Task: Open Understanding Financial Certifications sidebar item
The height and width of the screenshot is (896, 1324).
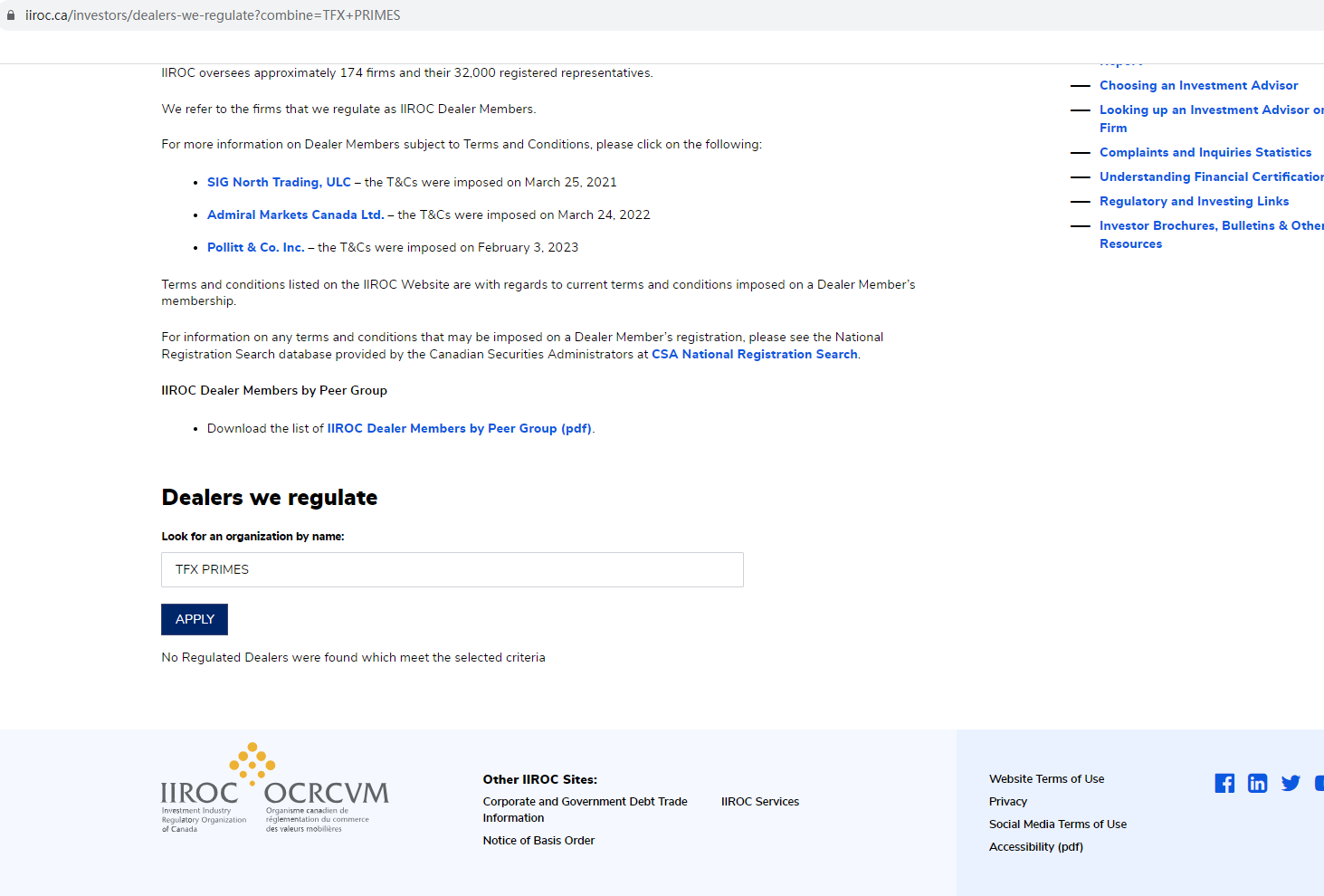Action: click(x=1210, y=176)
